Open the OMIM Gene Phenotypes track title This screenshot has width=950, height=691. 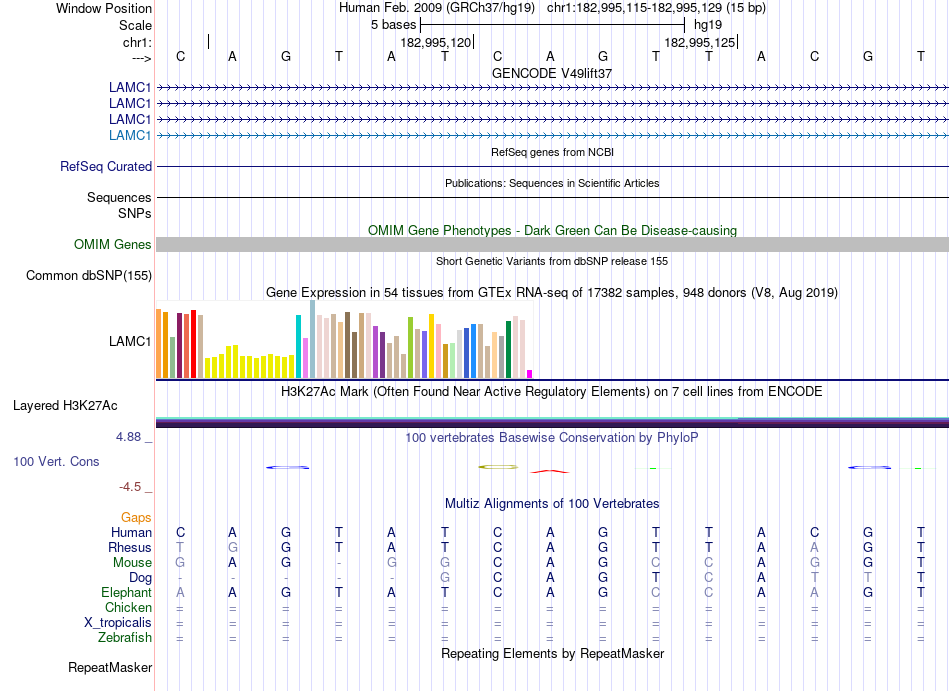552,230
